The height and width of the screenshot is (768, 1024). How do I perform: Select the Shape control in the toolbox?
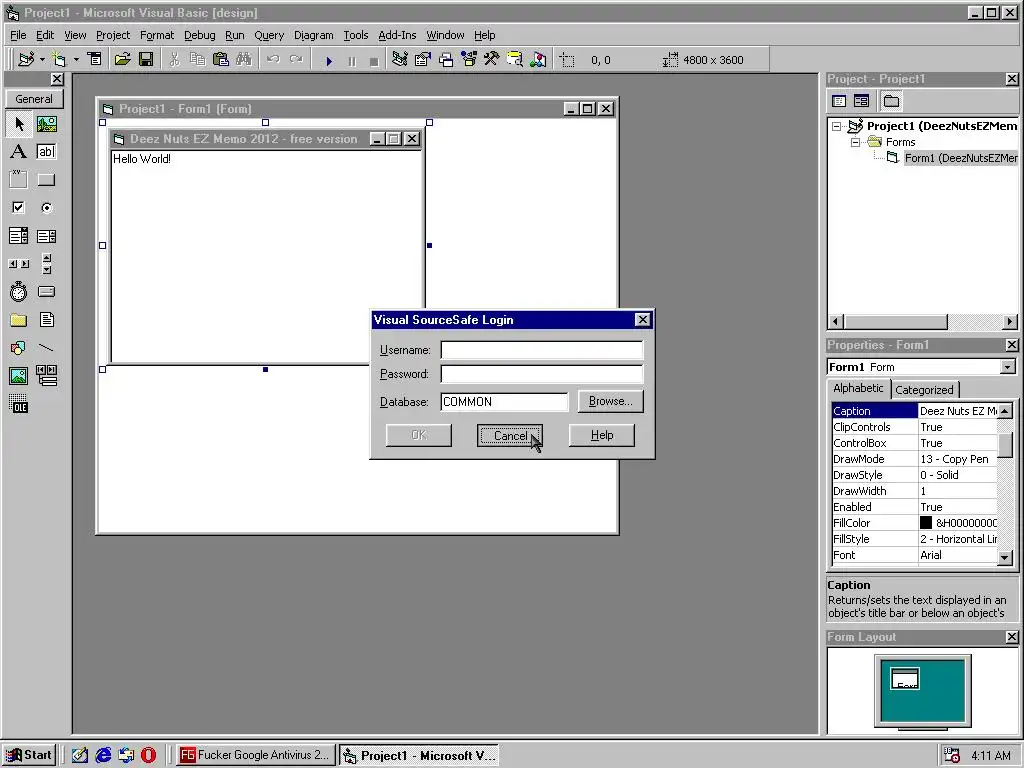pos(18,347)
